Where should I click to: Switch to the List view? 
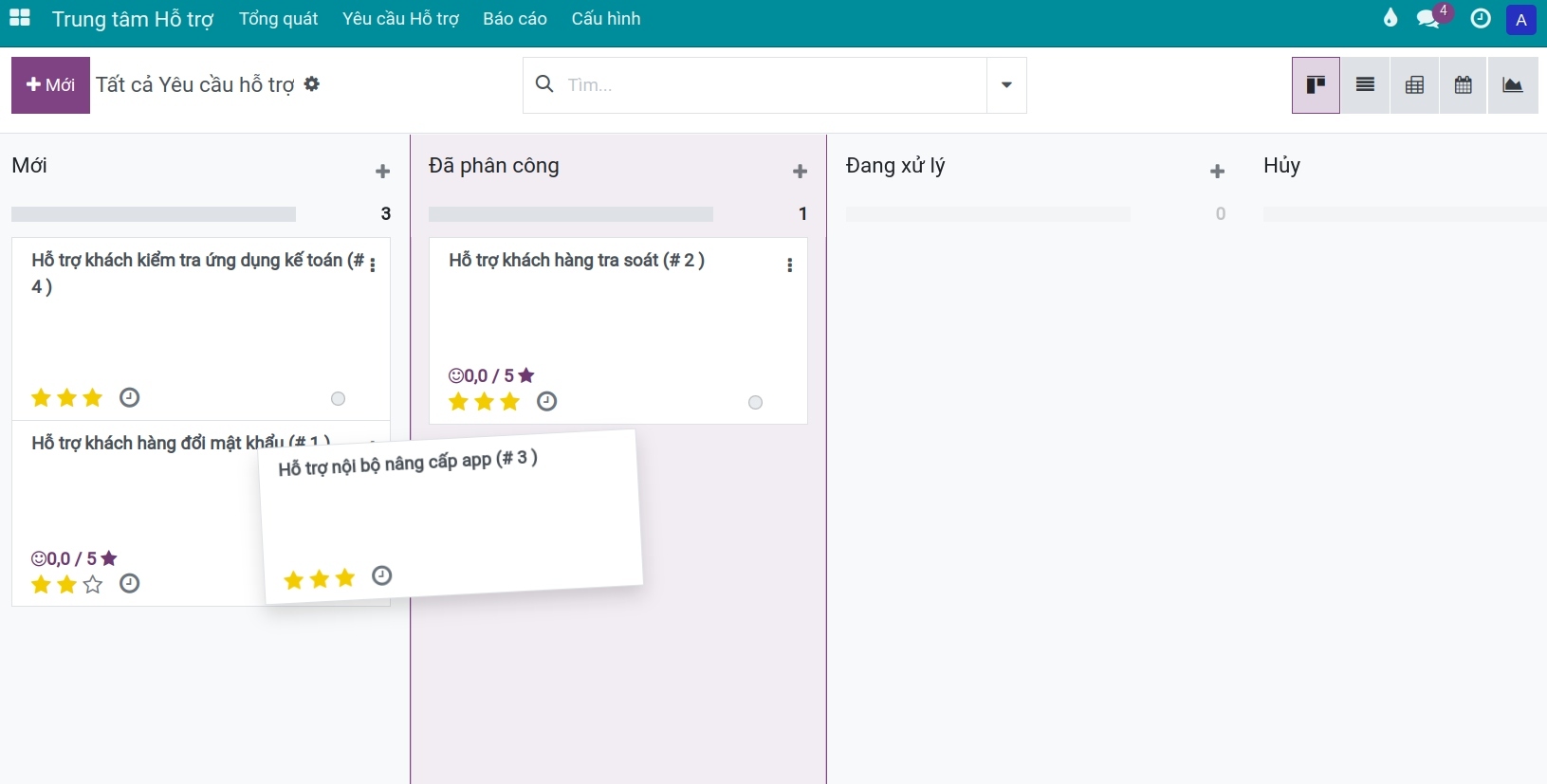tap(1365, 85)
